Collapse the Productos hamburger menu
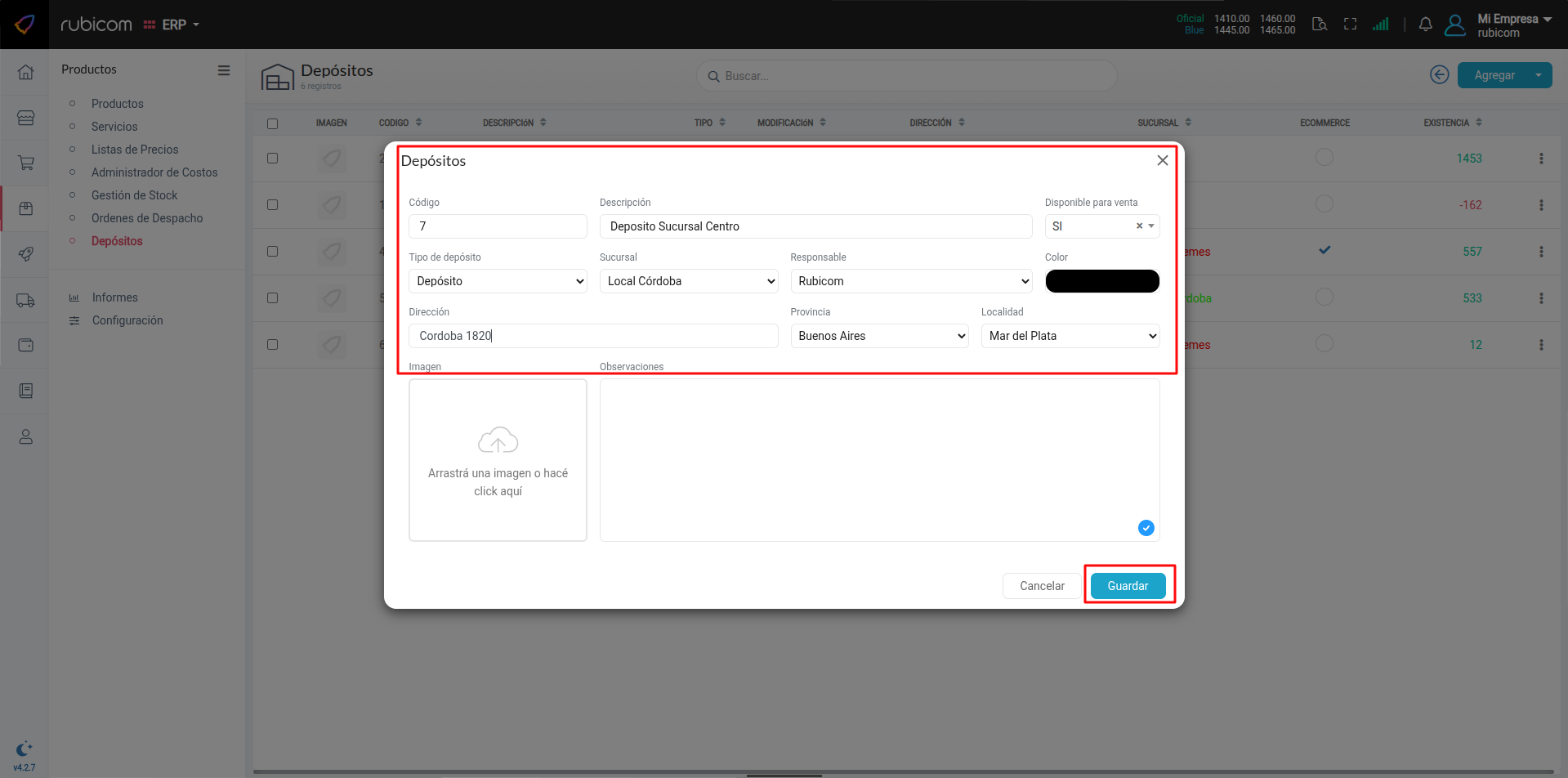Screen dimensions: 1568x778 (x=223, y=70)
